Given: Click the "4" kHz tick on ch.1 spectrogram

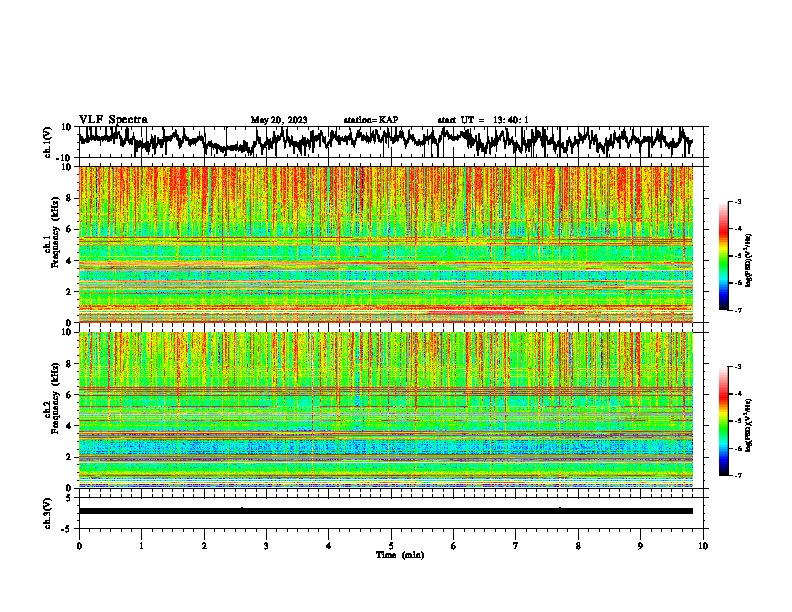Looking at the screenshot, I should (x=69, y=261).
